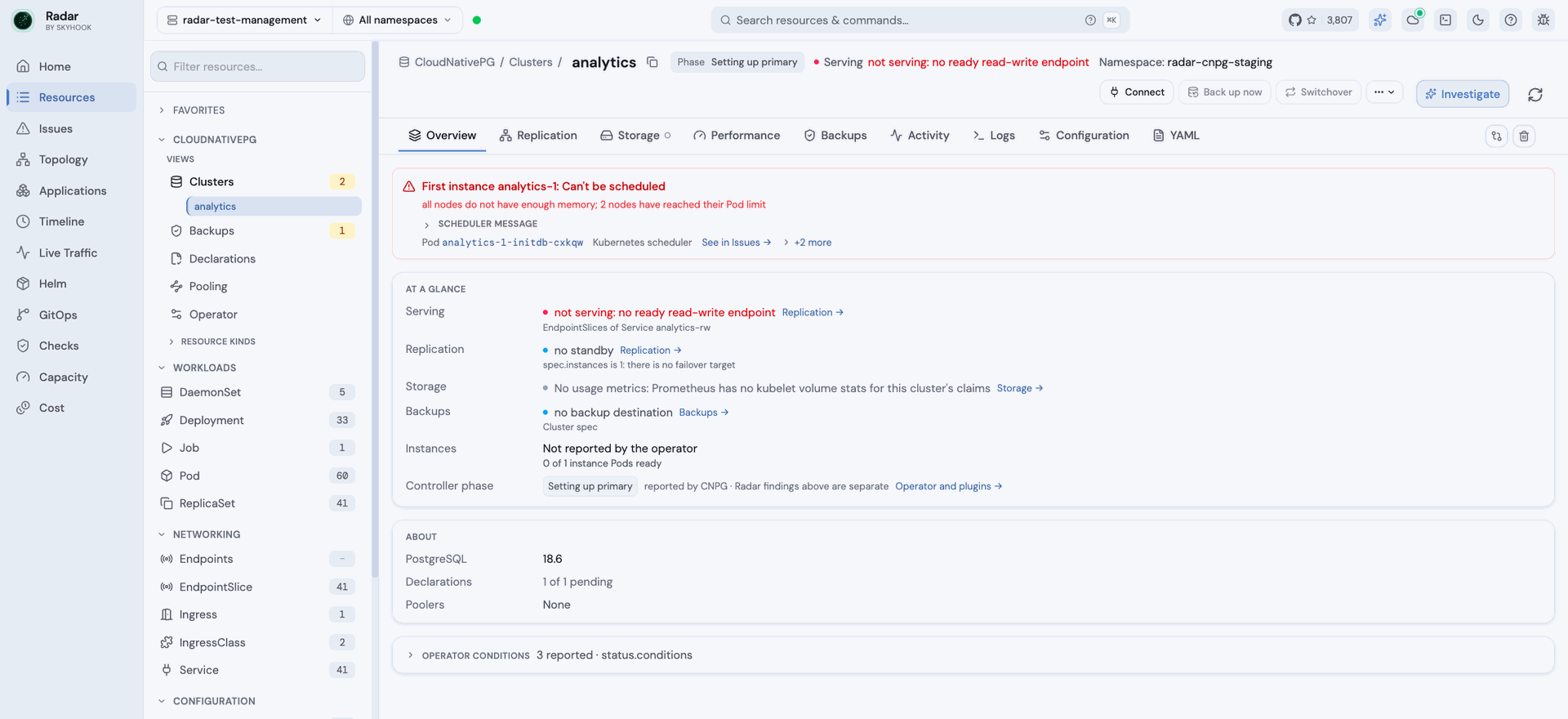This screenshot has width=1568, height=719.
Task: Click the Radar logo
Action: [23, 20]
